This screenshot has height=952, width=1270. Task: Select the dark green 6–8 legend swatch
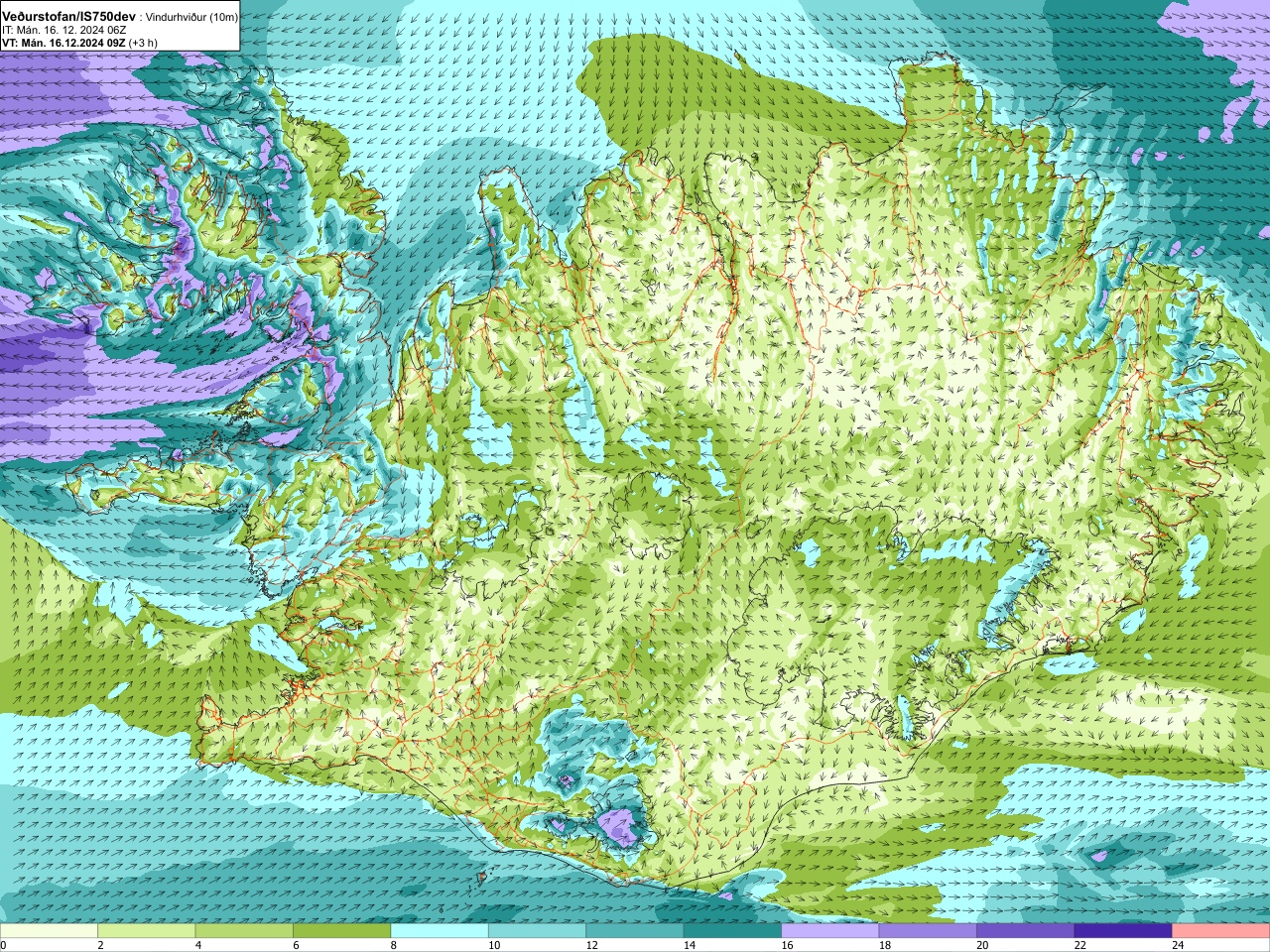341,931
